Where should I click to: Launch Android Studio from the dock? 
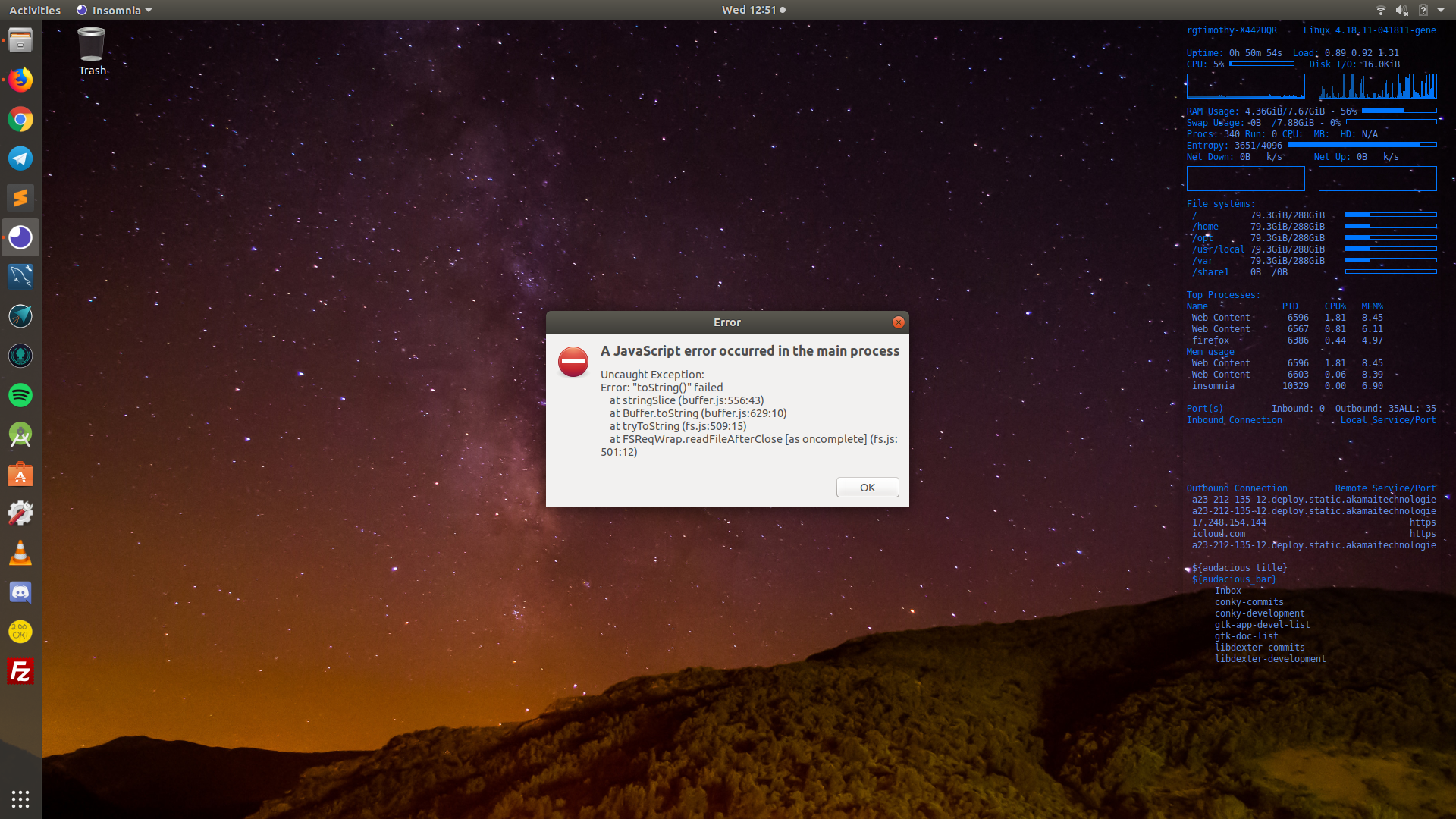(x=20, y=435)
